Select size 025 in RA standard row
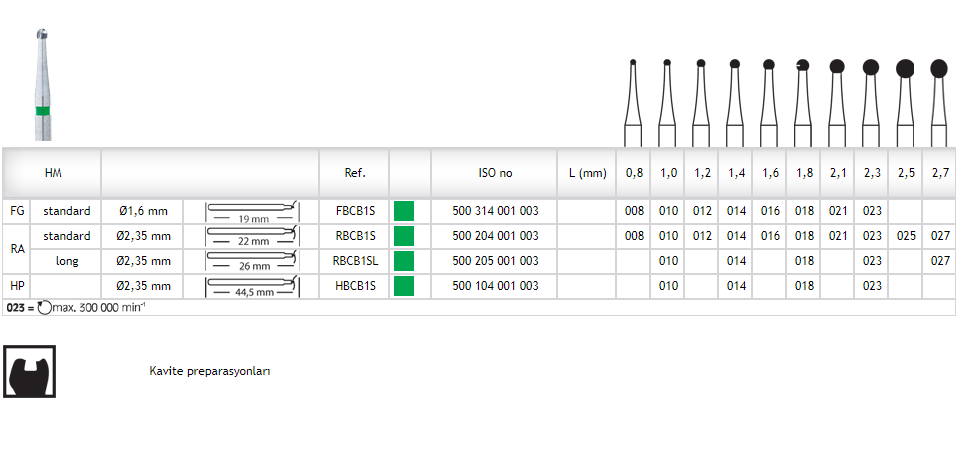Image resolution: width=961 pixels, height=467 pixels. (906, 236)
